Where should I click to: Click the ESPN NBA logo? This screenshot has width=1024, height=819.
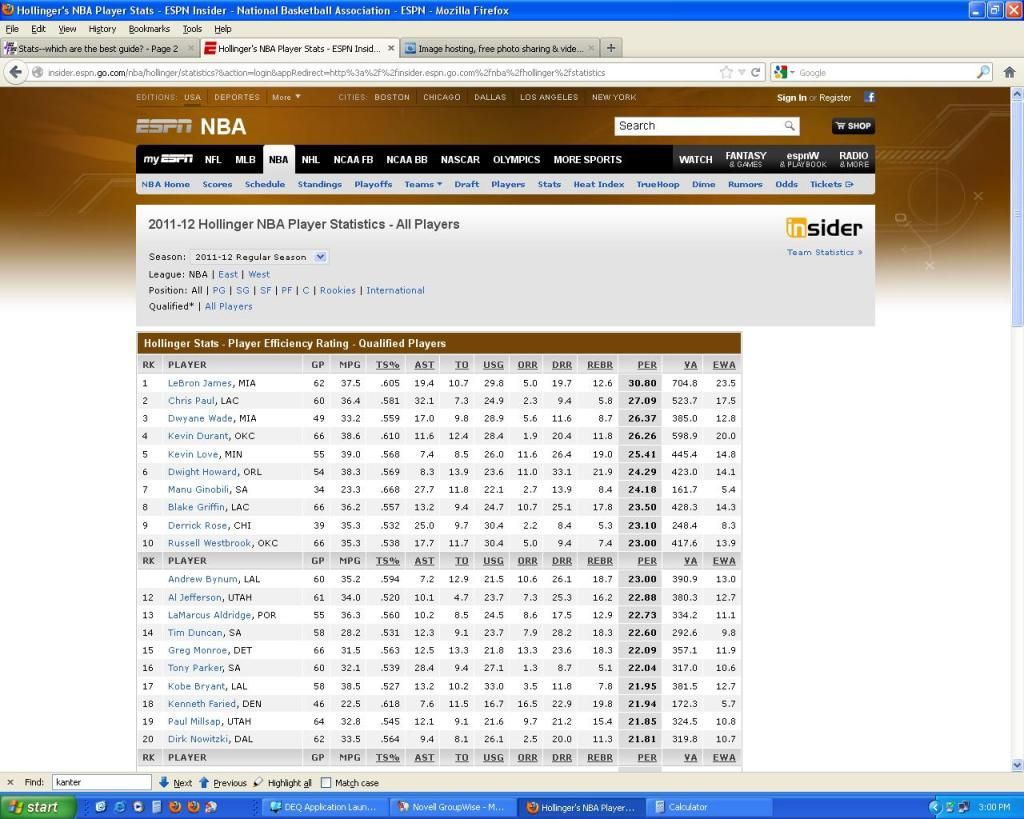(x=191, y=126)
